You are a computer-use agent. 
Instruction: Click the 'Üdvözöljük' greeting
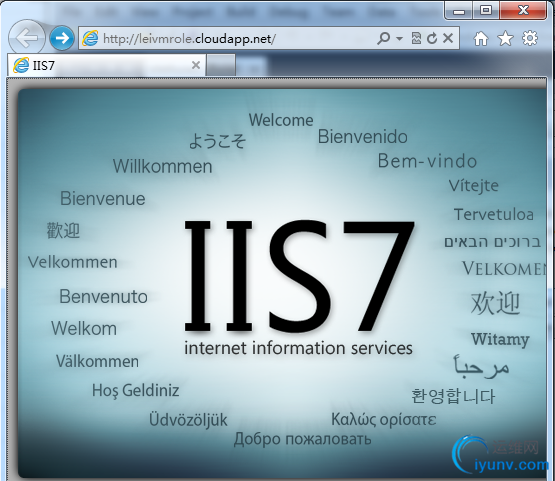pos(188,420)
